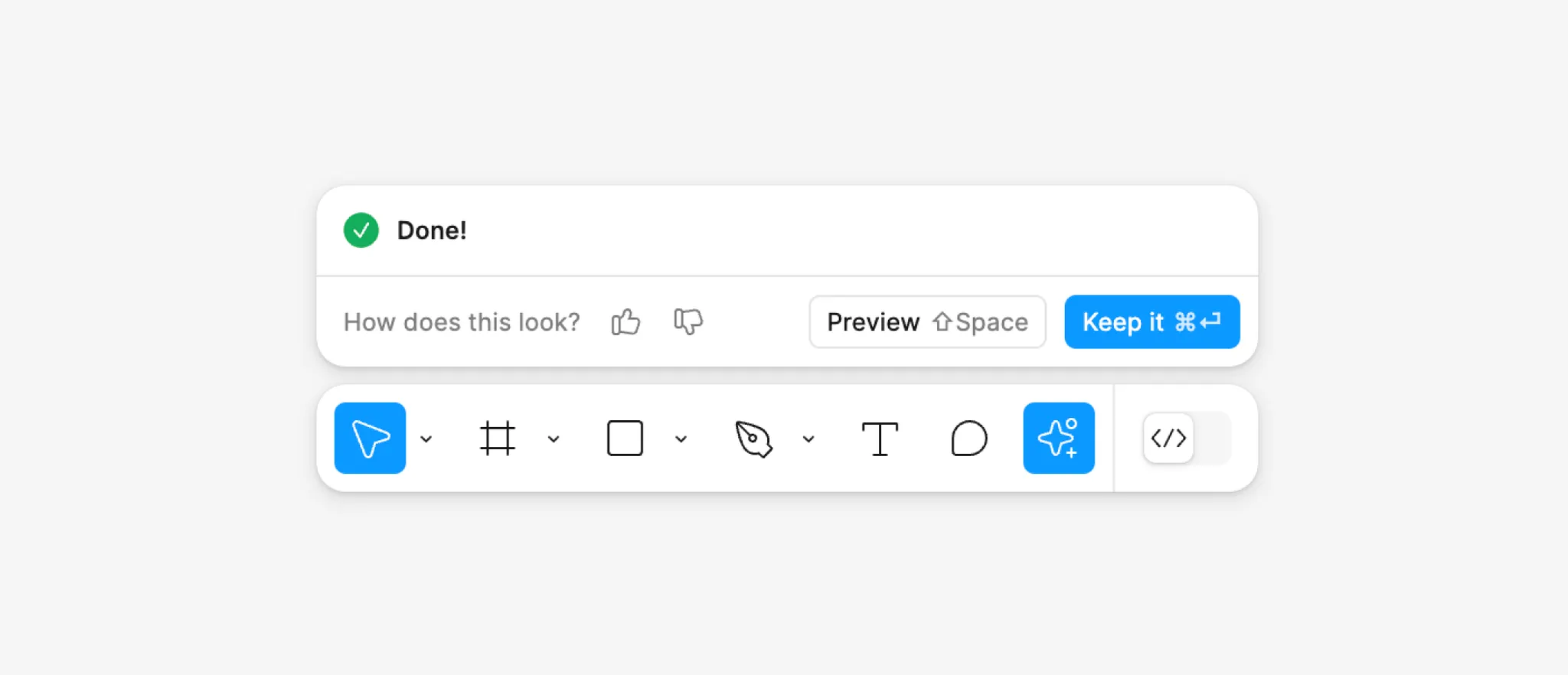Select the Text tool

click(x=880, y=439)
